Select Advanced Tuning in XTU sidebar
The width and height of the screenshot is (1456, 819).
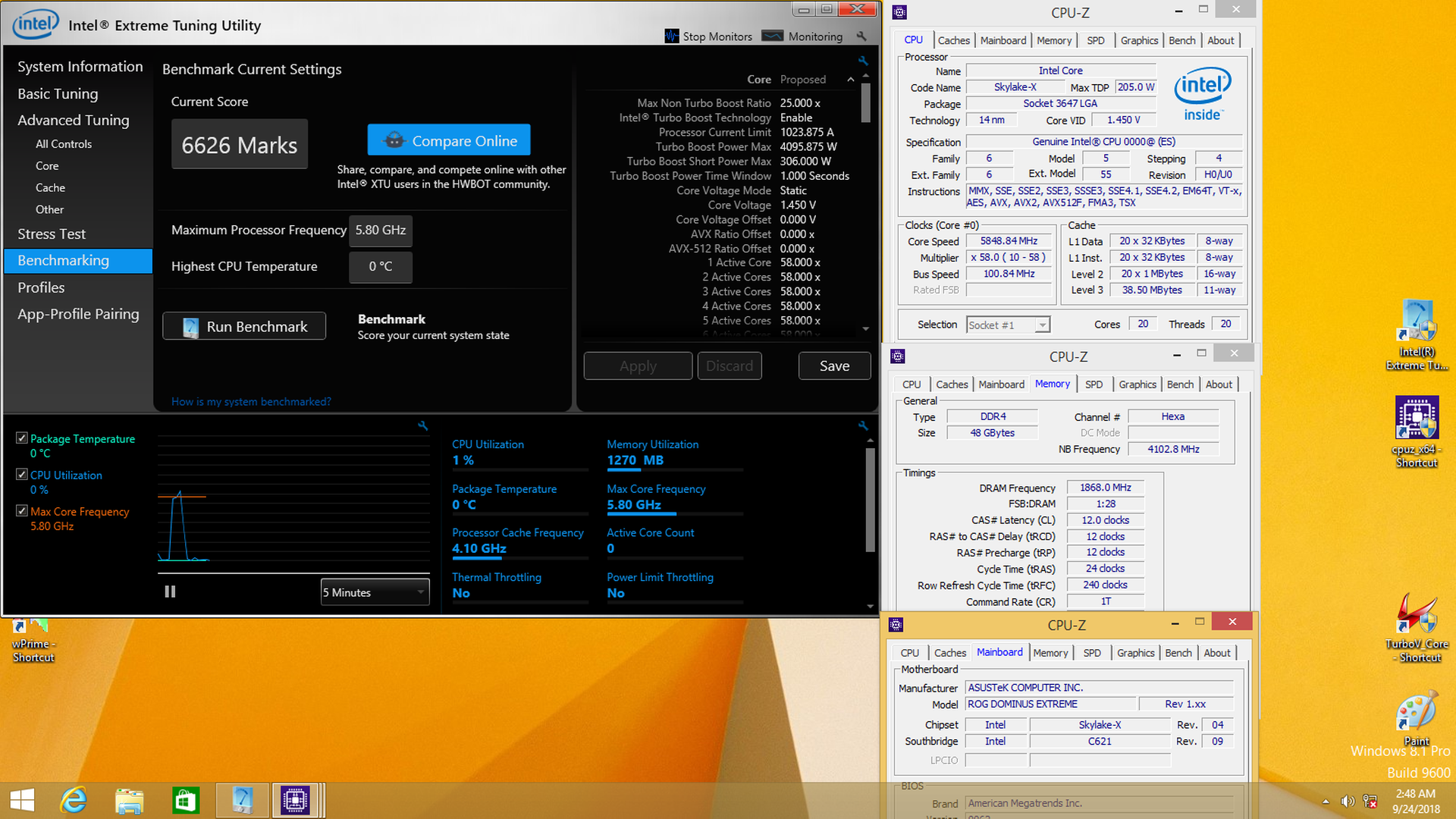[73, 120]
